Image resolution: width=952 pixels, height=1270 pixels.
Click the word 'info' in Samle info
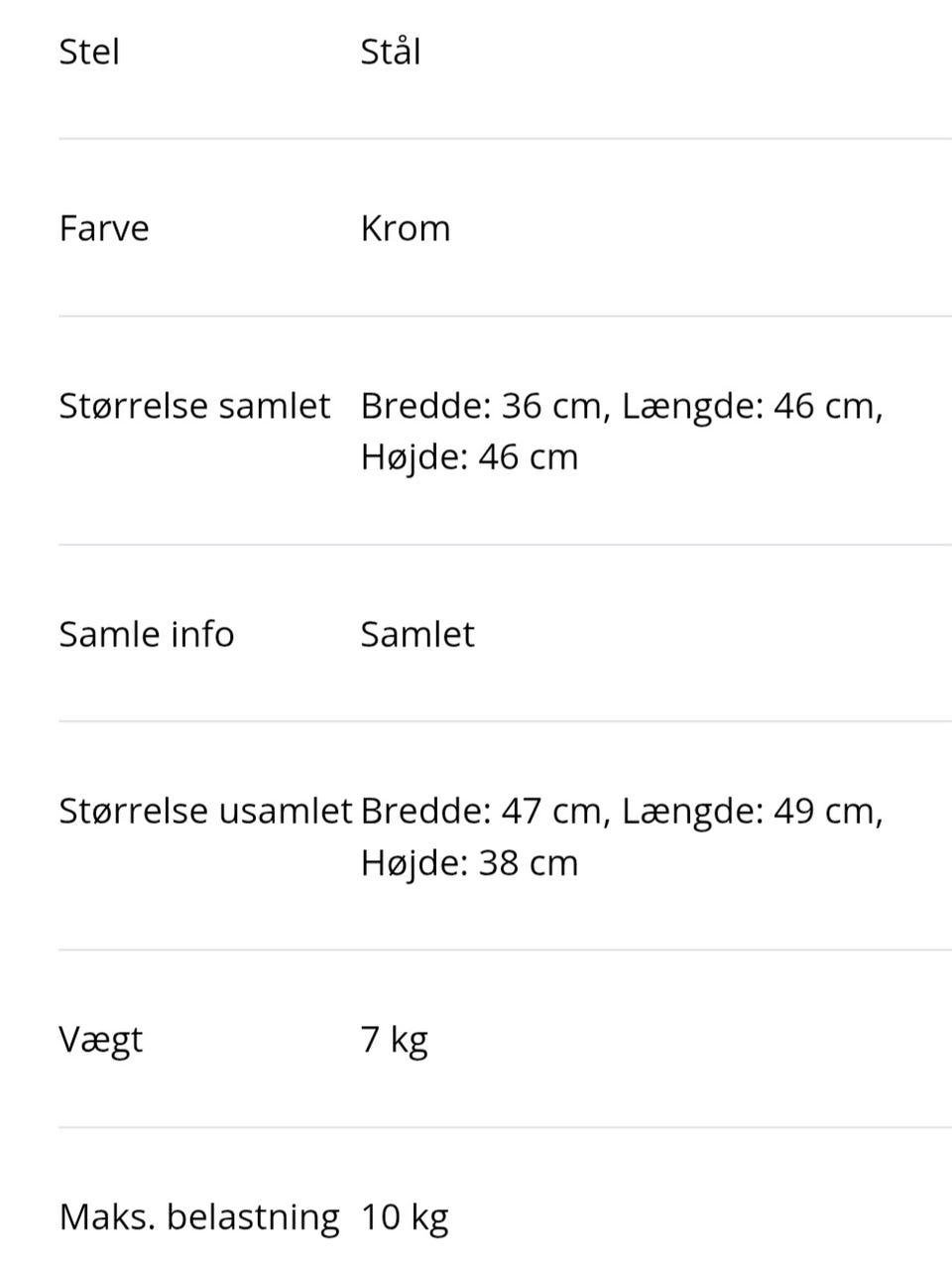(x=201, y=634)
